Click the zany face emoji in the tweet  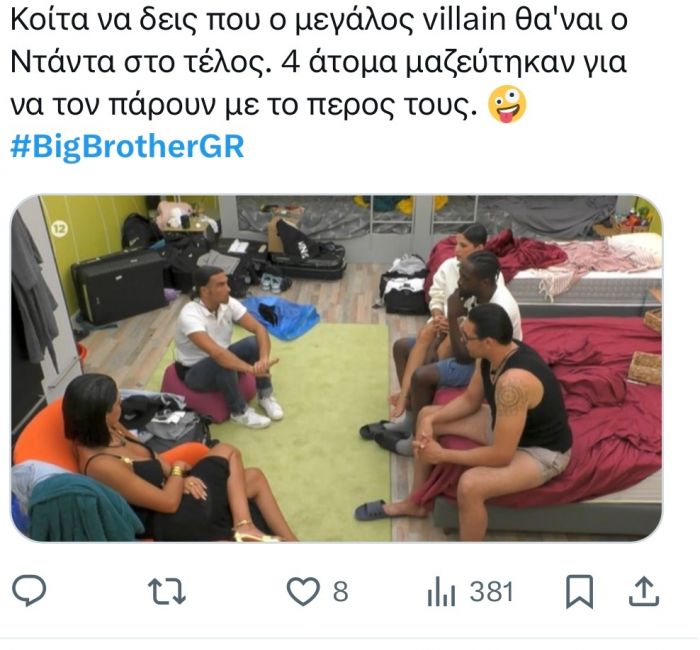[x=507, y=105]
